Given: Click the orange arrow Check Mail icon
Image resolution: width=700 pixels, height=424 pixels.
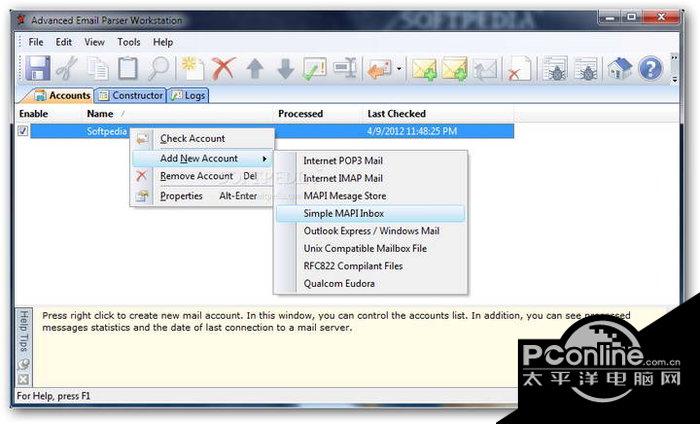Looking at the screenshot, I should (379, 69).
